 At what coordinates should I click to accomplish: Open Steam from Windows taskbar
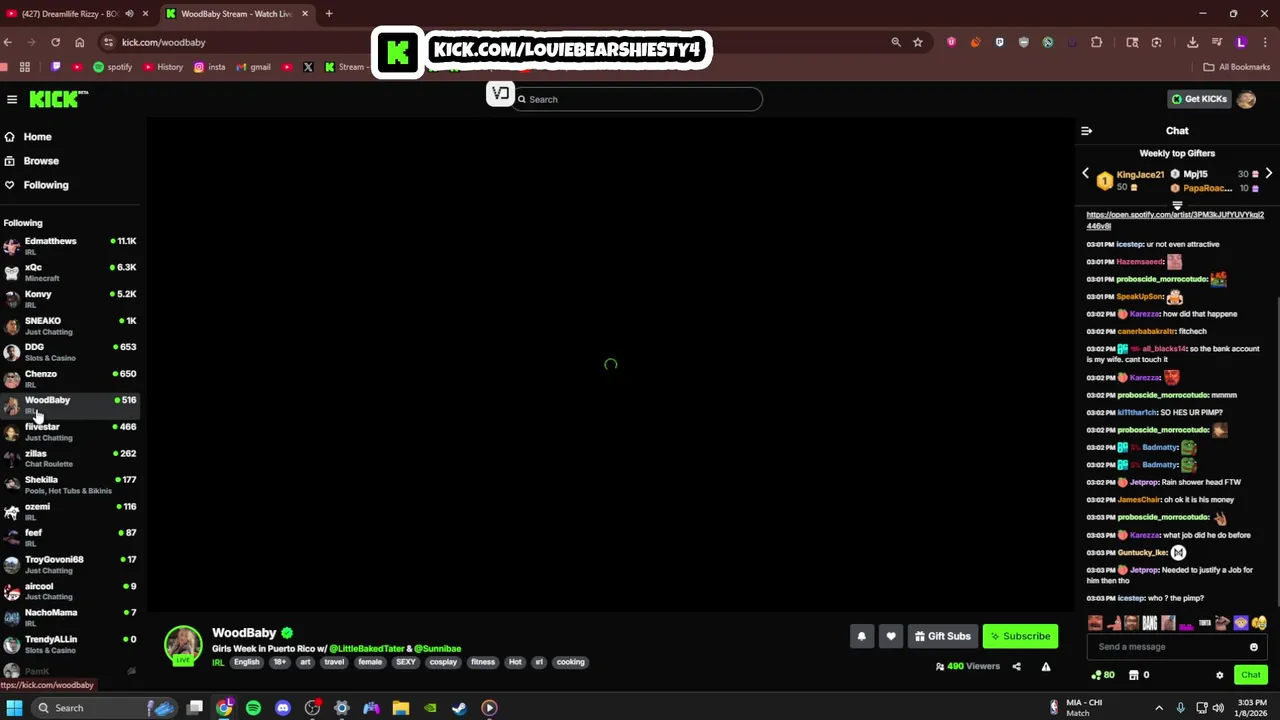coord(459,708)
